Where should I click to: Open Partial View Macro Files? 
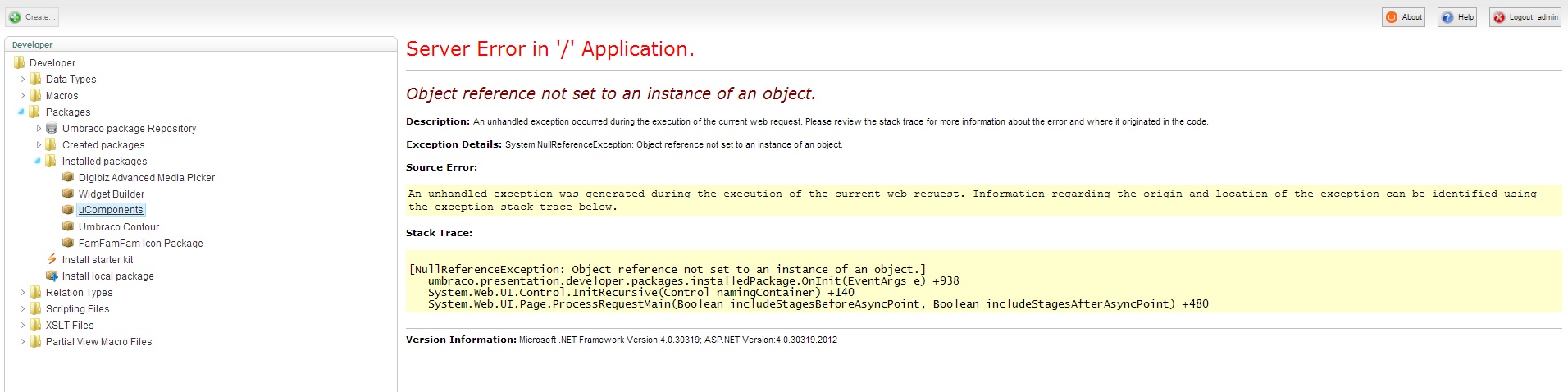(x=98, y=342)
